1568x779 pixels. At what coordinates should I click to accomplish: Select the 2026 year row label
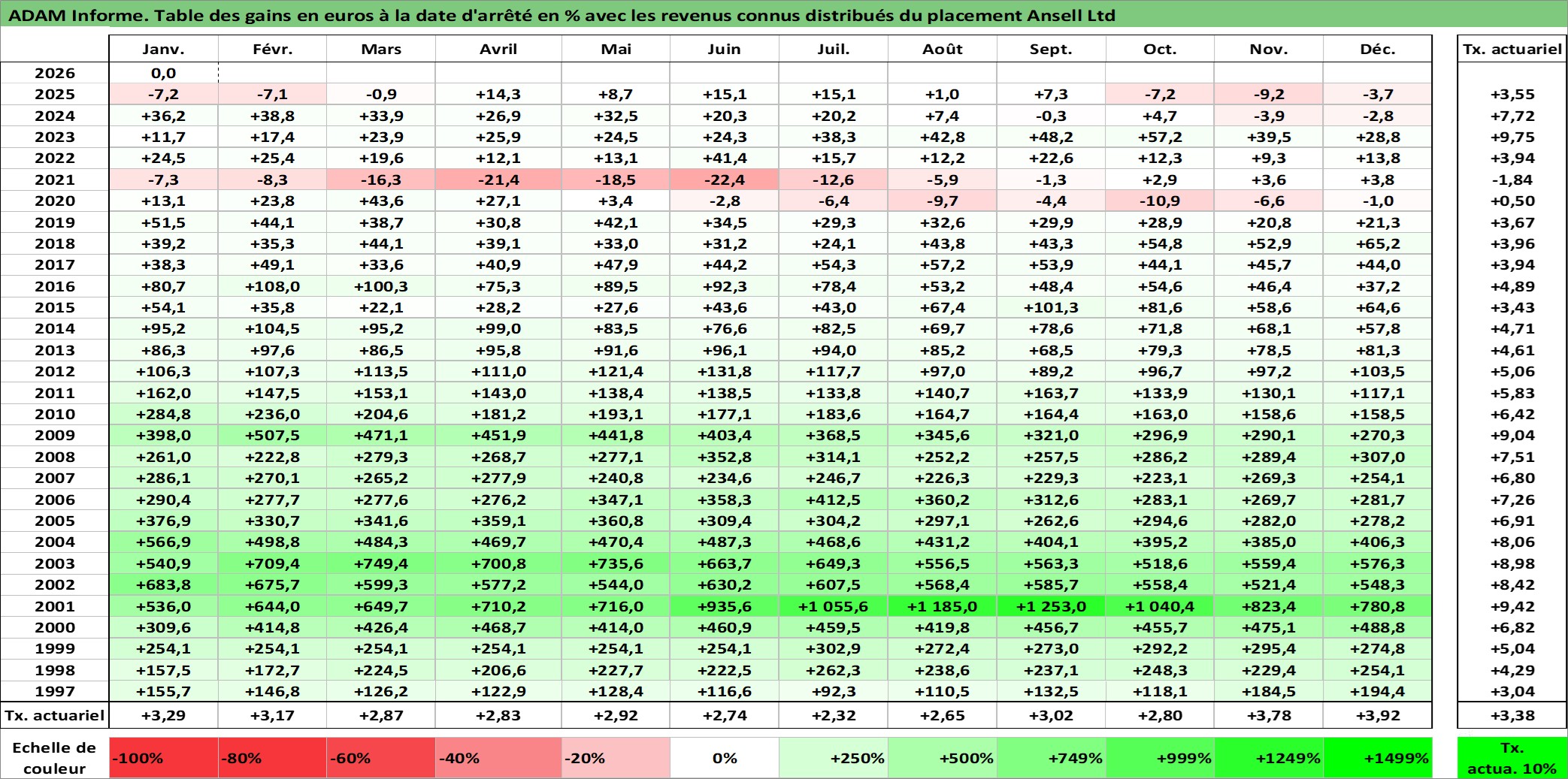coord(55,73)
